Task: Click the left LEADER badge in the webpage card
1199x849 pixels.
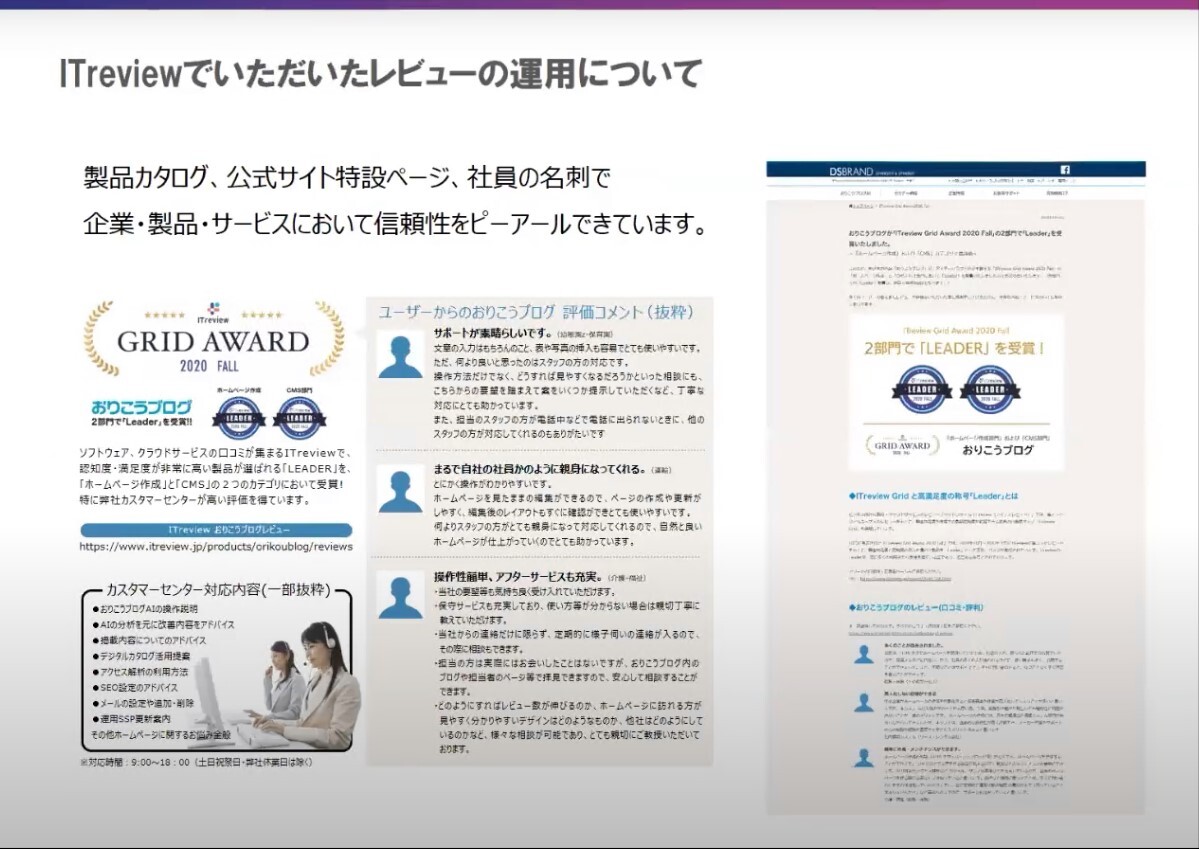Action: (921, 389)
